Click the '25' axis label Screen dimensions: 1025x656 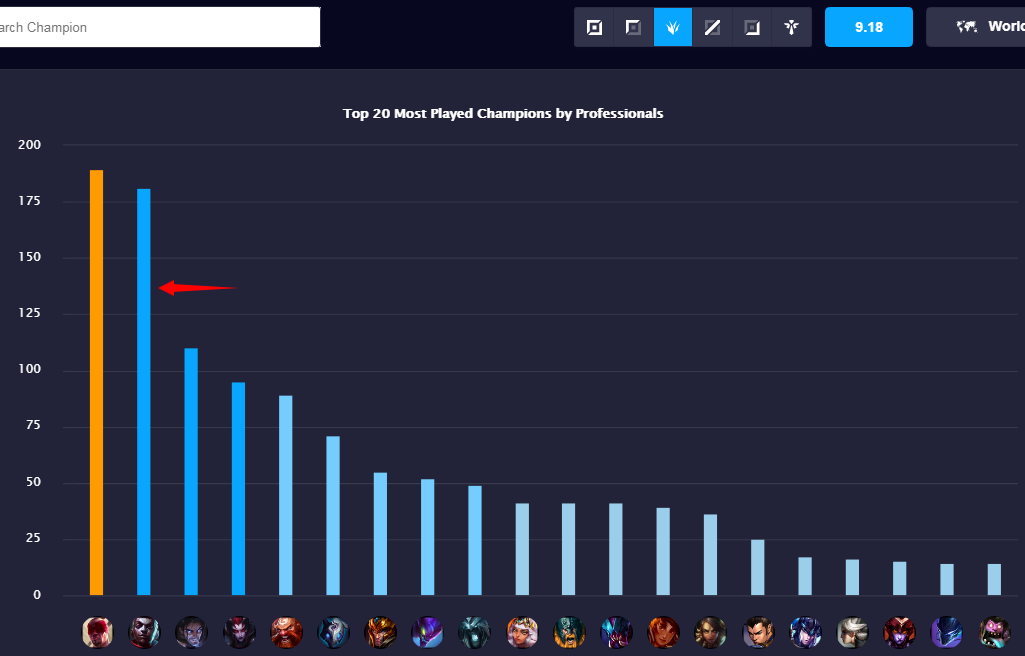point(33,538)
